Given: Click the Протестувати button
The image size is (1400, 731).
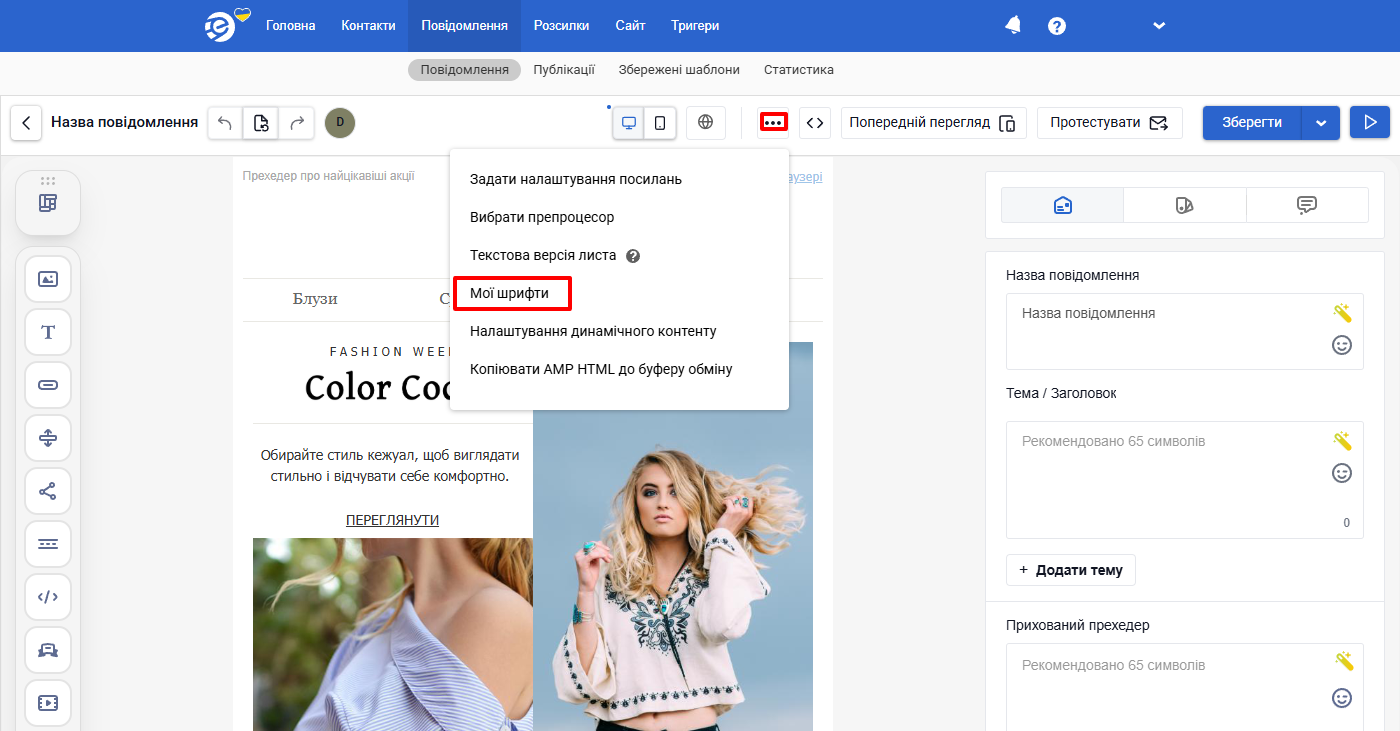Looking at the screenshot, I should tap(1110, 123).
